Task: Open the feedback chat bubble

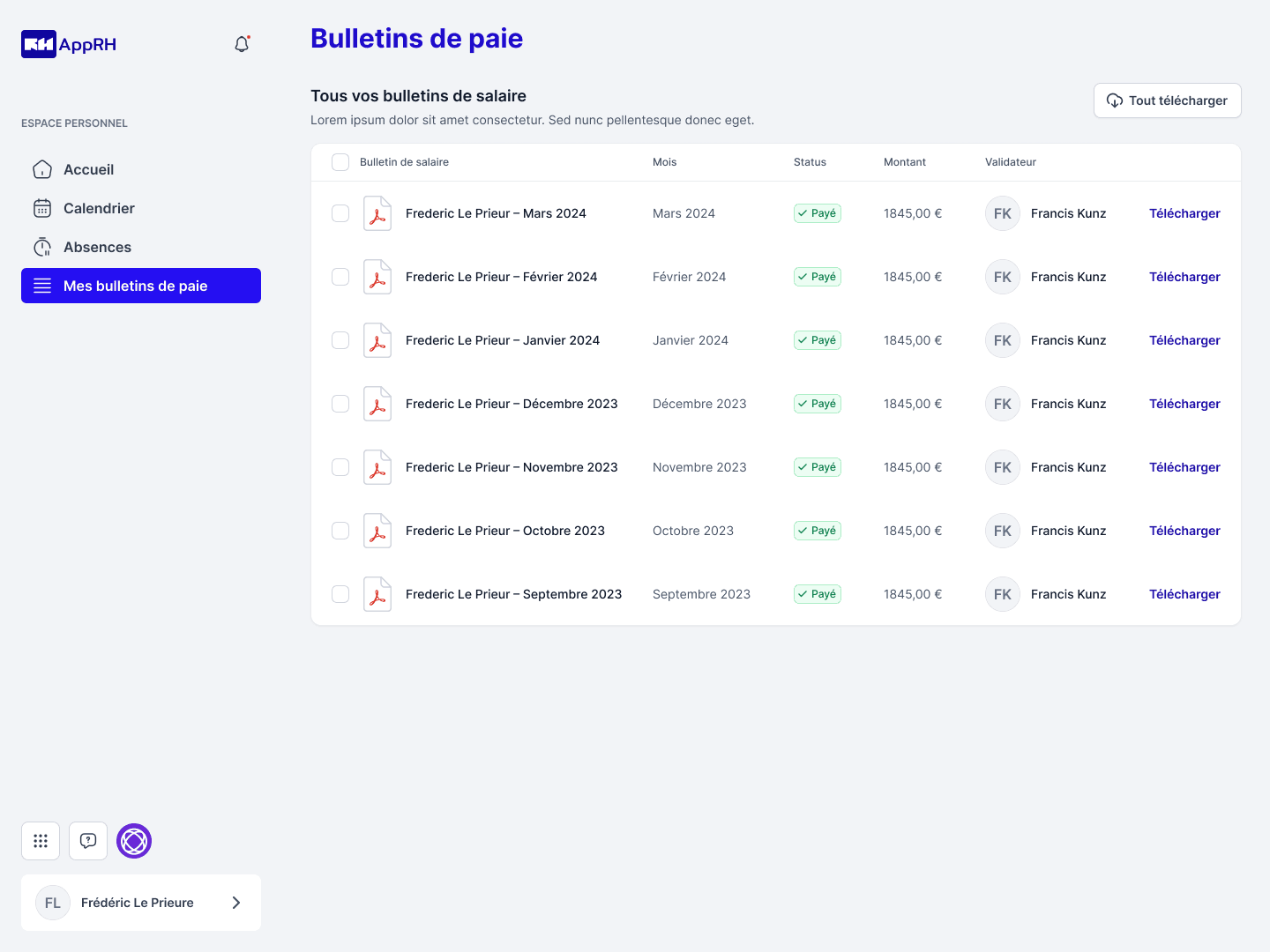Action: (x=88, y=841)
